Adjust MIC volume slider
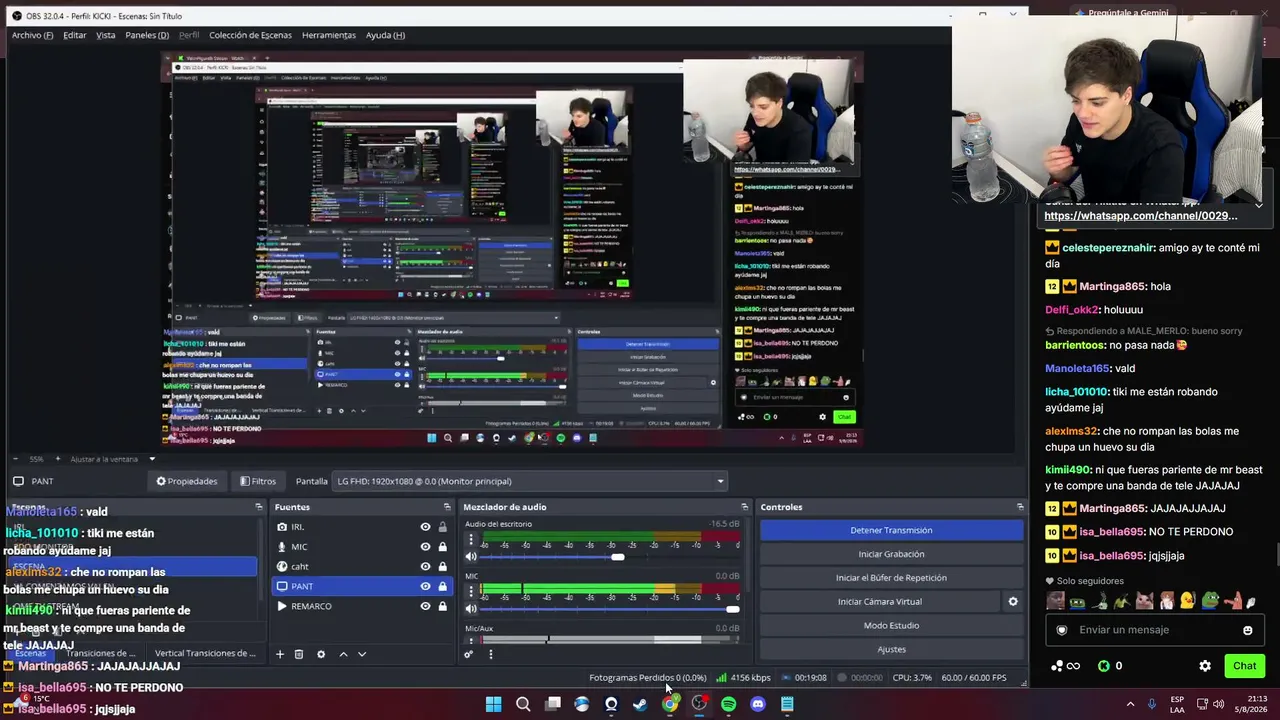Screen dimensions: 1280x720 (732, 609)
